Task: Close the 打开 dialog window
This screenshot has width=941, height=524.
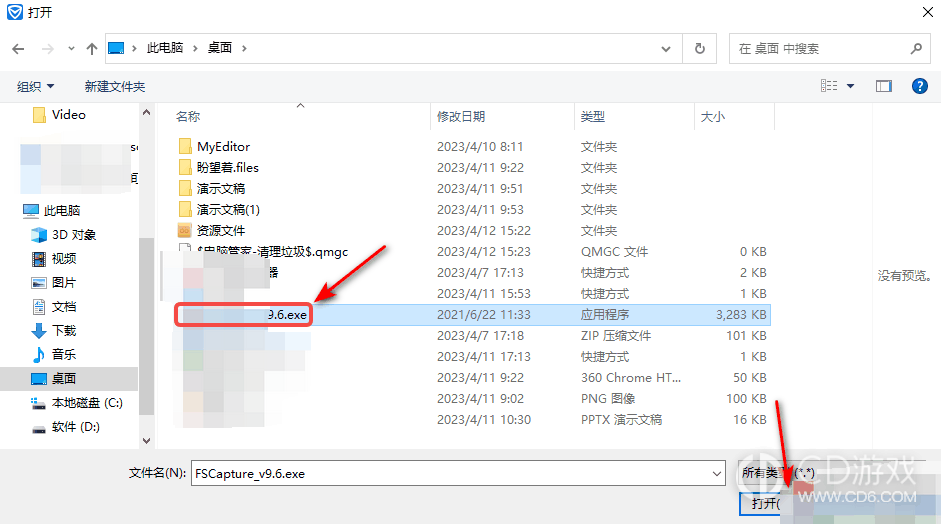Action: coord(927,12)
